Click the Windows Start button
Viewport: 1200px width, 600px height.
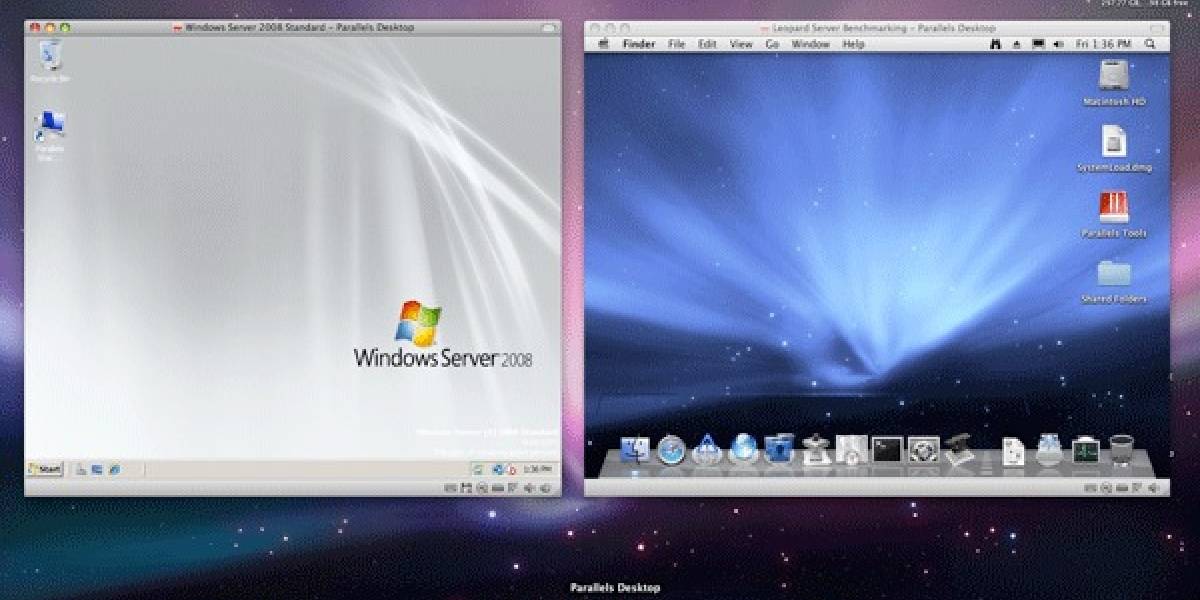pos(45,468)
